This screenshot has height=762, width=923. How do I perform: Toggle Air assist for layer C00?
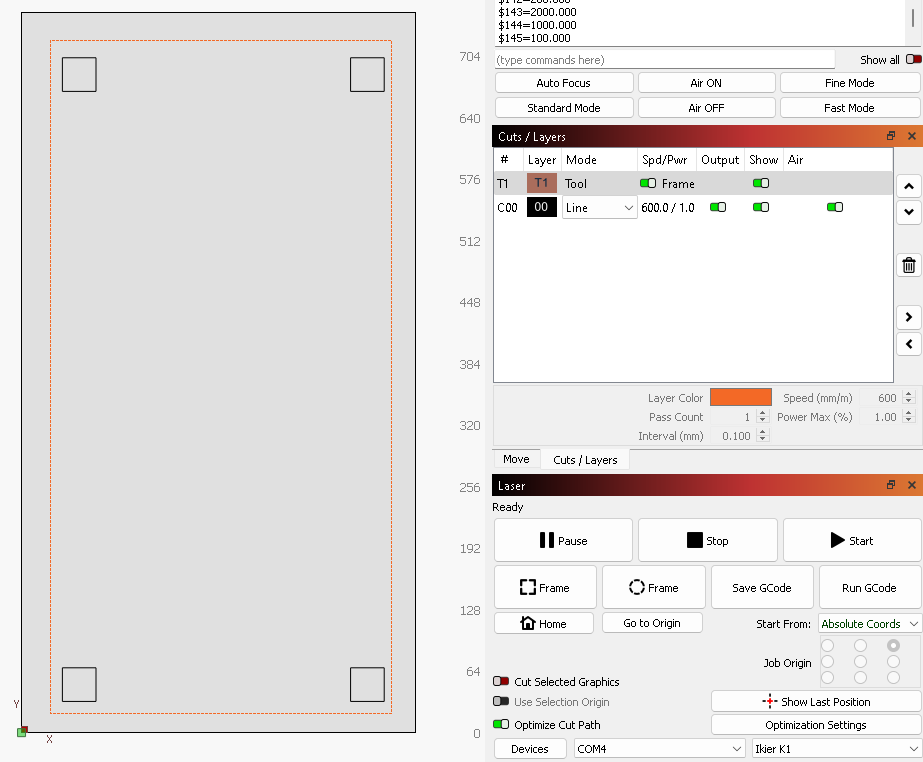834,207
